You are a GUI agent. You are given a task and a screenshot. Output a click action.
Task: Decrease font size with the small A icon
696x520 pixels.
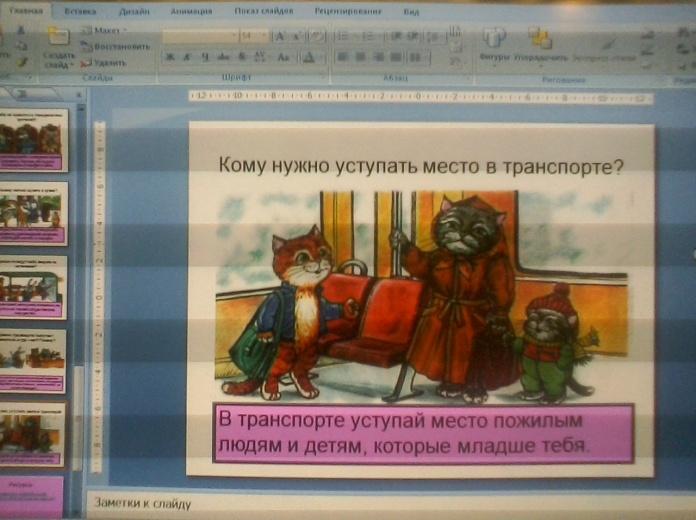click(x=296, y=36)
